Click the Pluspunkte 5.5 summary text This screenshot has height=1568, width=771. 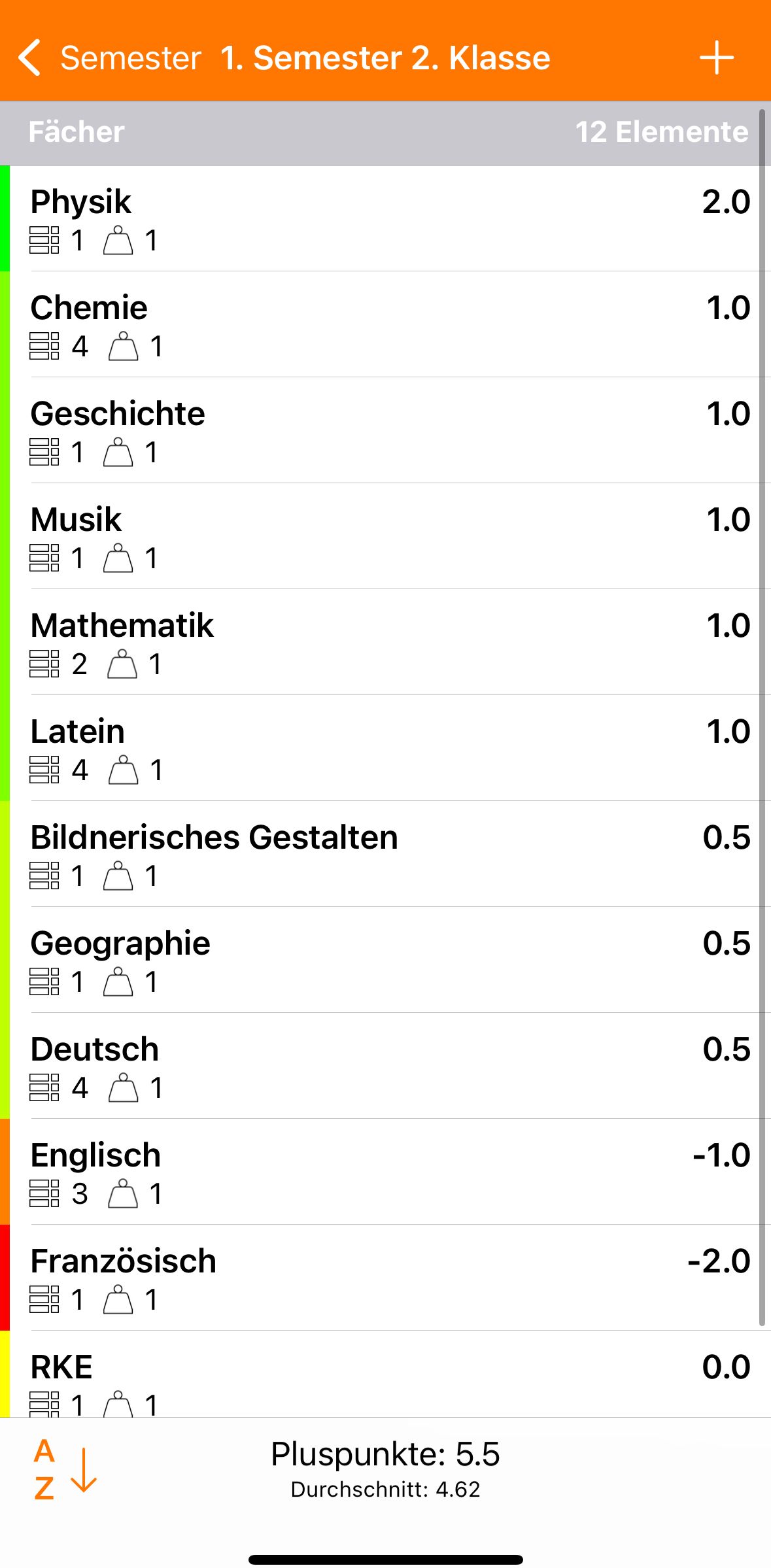point(385,1454)
